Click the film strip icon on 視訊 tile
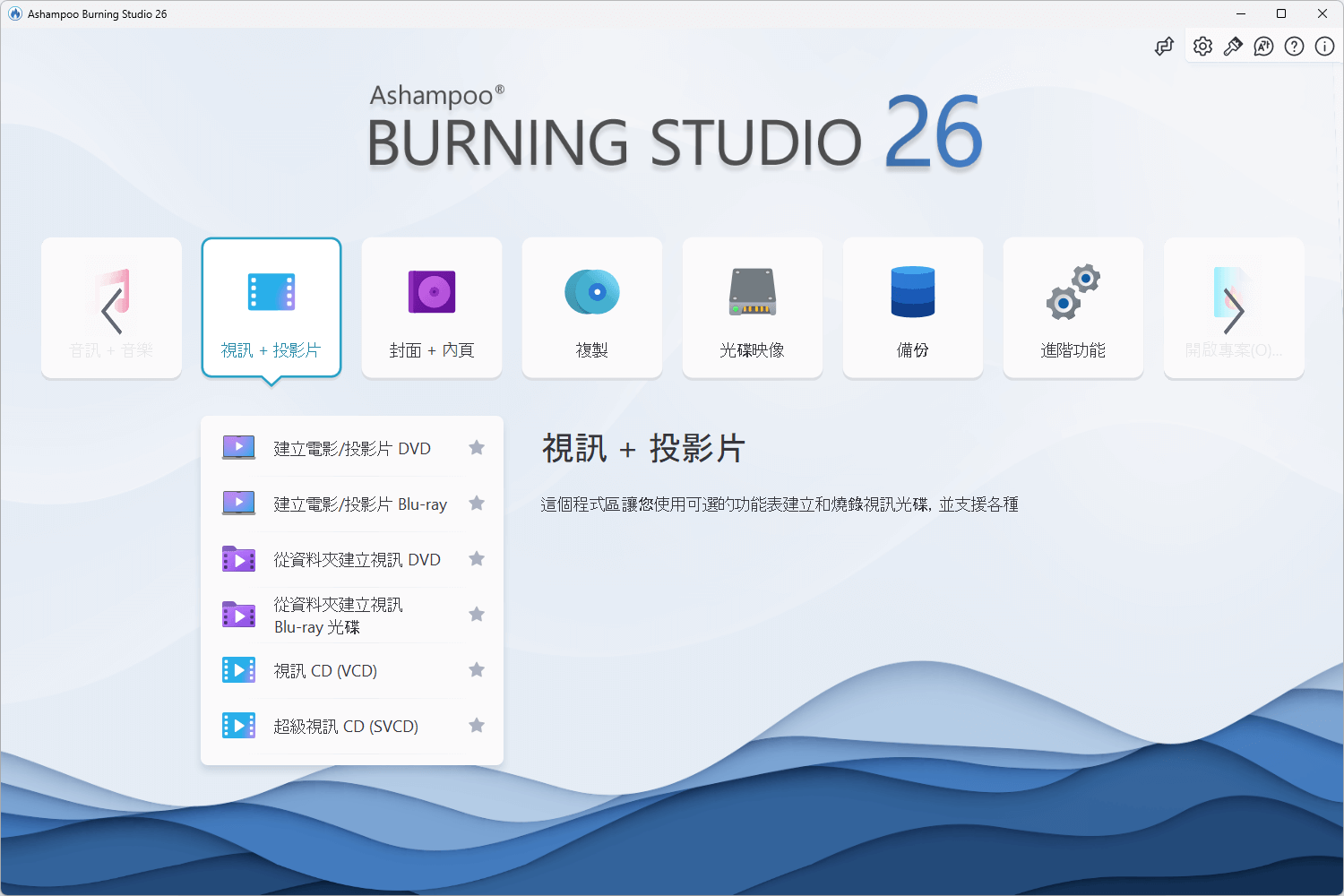The width and height of the screenshot is (1344, 896). coord(271,292)
